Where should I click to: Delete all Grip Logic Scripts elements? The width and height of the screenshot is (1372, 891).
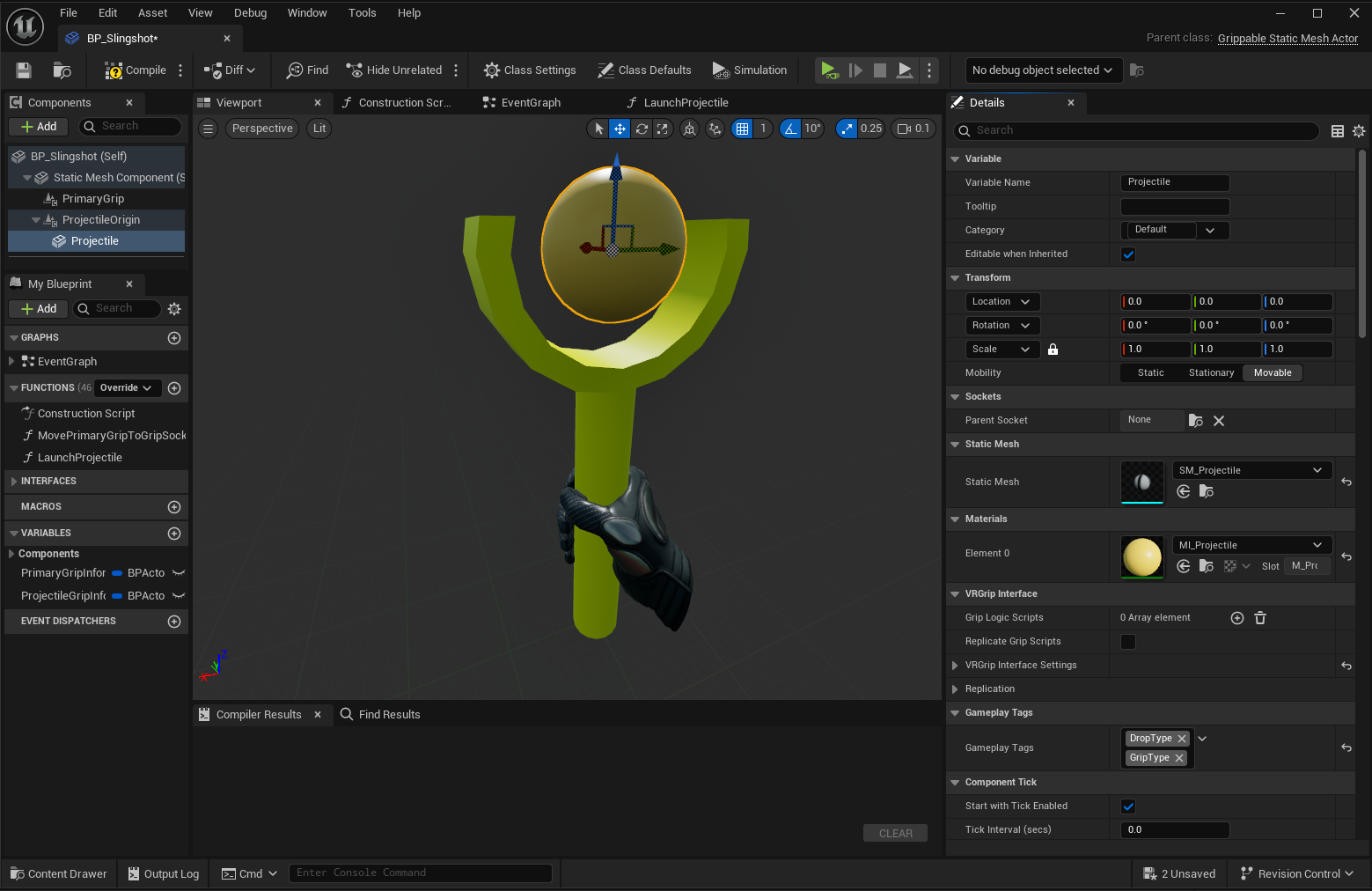[x=1260, y=618]
